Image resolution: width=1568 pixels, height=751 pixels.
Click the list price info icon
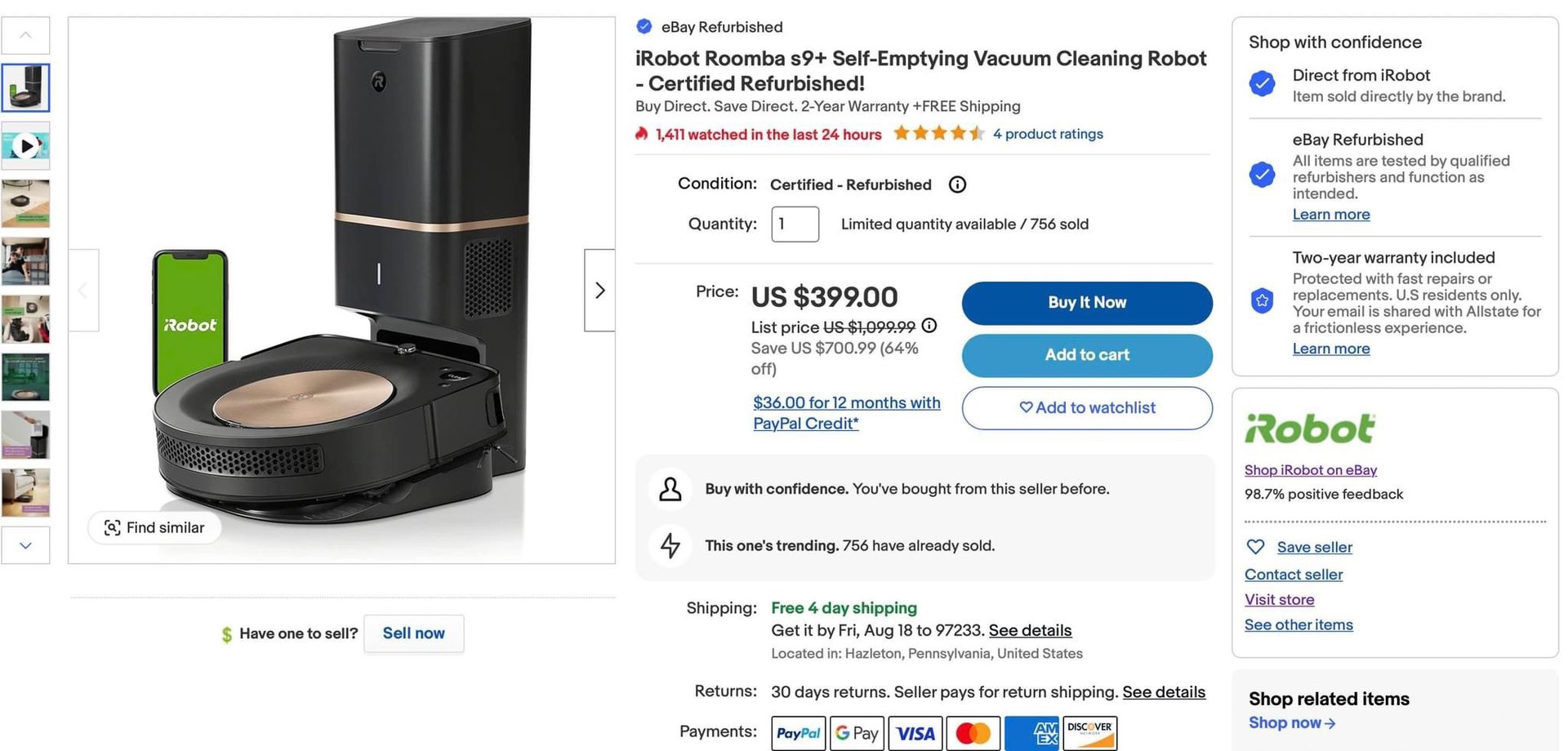tap(929, 326)
